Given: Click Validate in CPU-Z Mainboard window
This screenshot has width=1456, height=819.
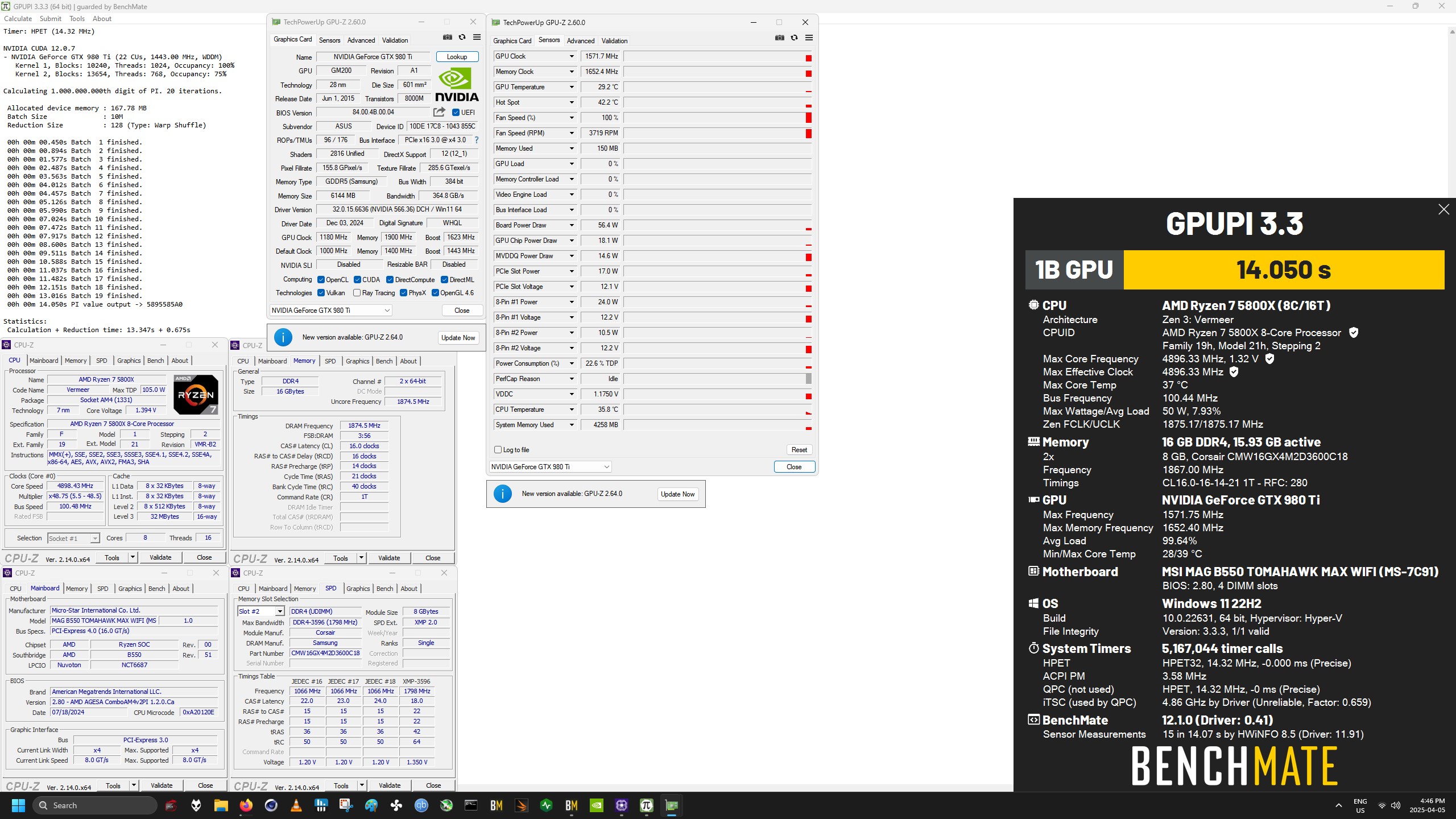Looking at the screenshot, I should pos(162,785).
